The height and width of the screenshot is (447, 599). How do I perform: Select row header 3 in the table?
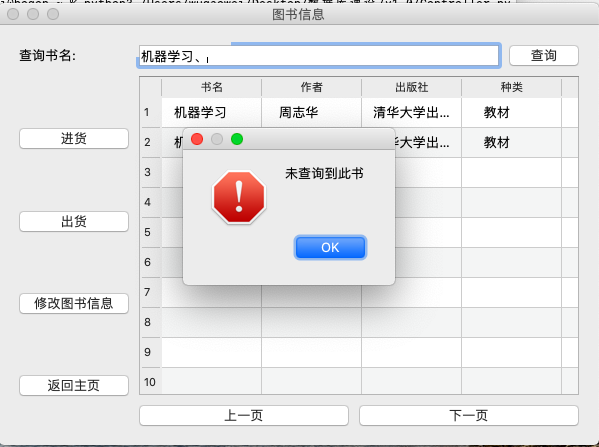pyautogui.click(x=151, y=172)
